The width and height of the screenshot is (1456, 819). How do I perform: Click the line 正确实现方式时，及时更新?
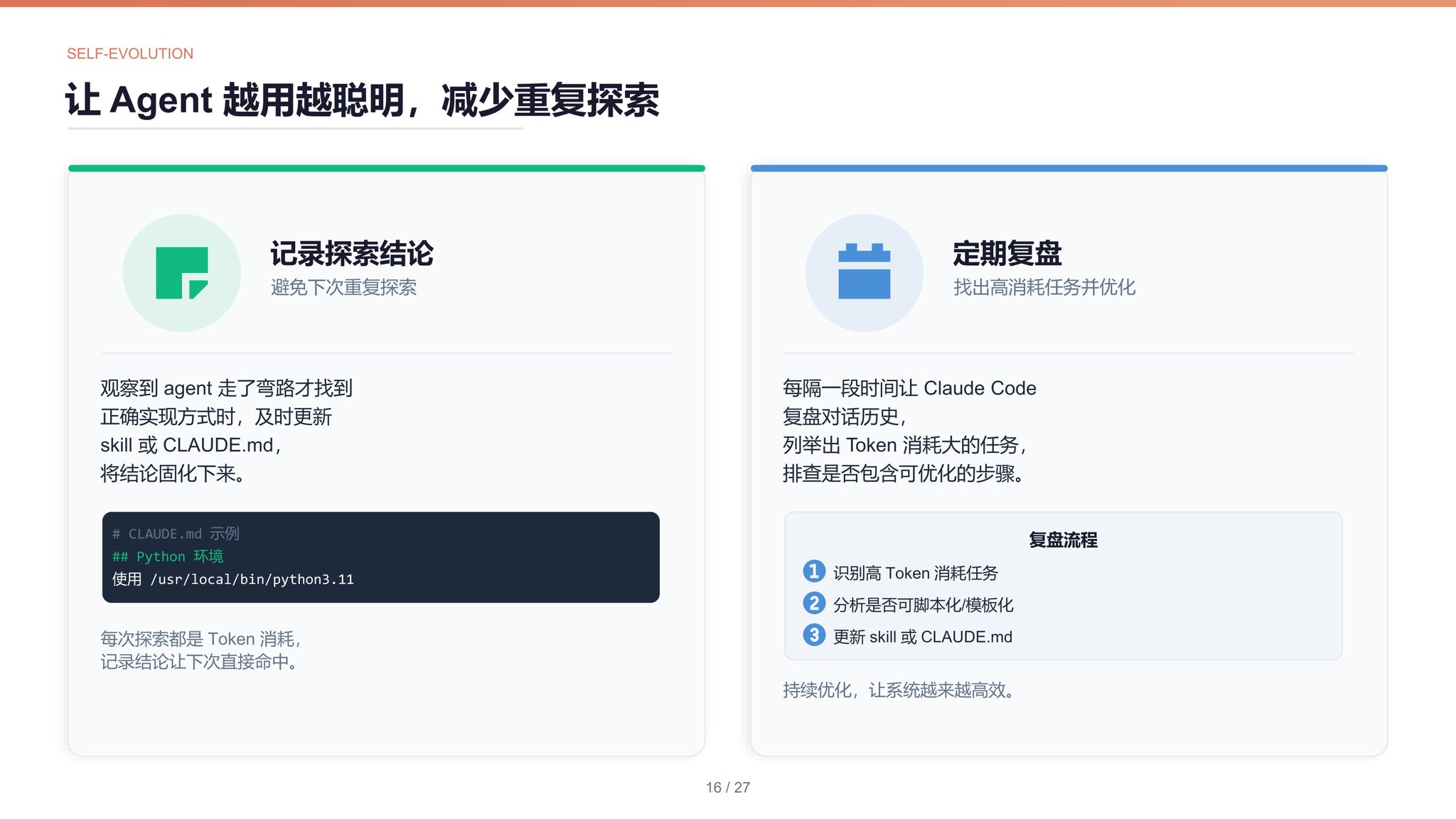tap(216, 417)
